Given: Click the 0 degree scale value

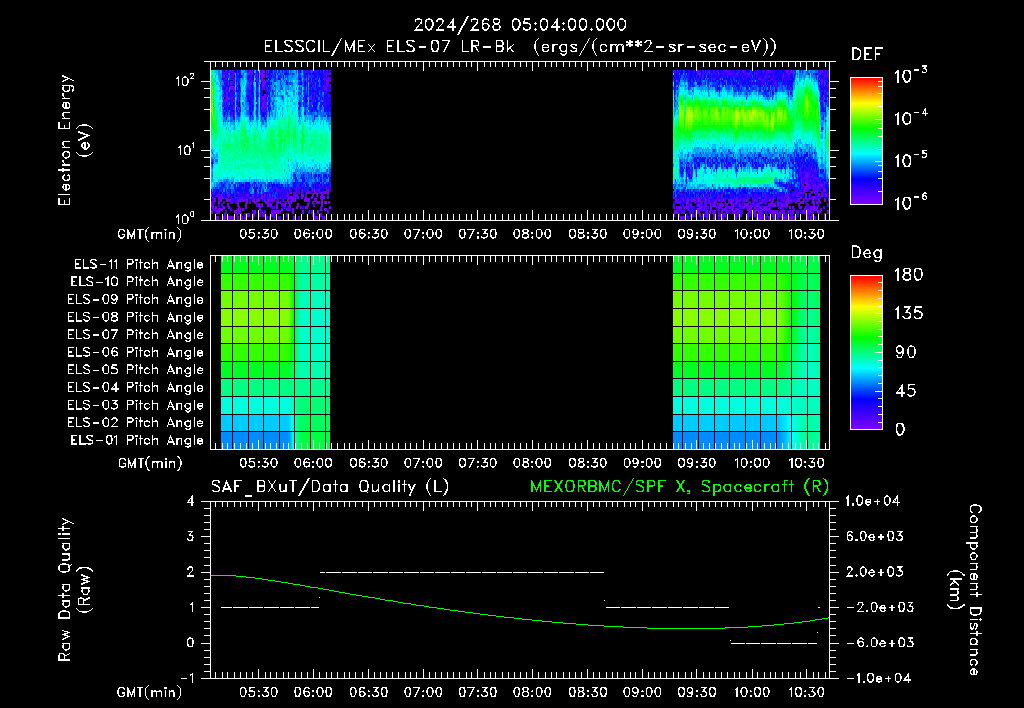Looking at the screenshot, I should 900,430.
